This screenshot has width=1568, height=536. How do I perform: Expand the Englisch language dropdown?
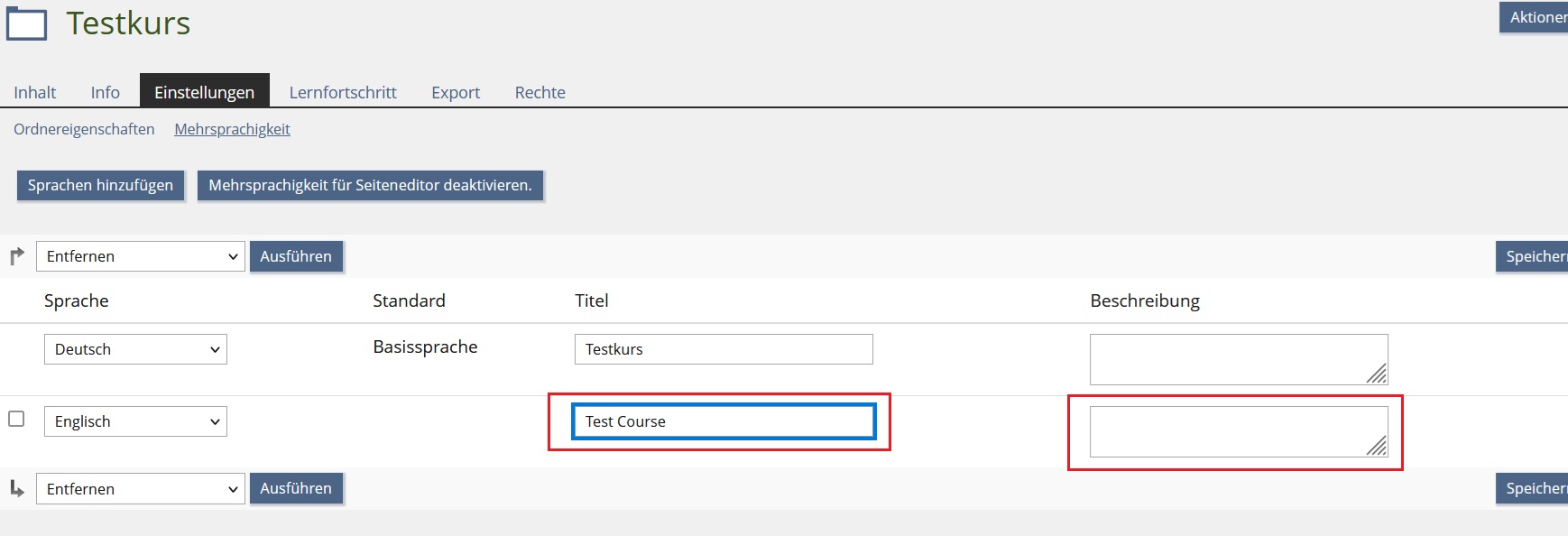coord(135,421)
